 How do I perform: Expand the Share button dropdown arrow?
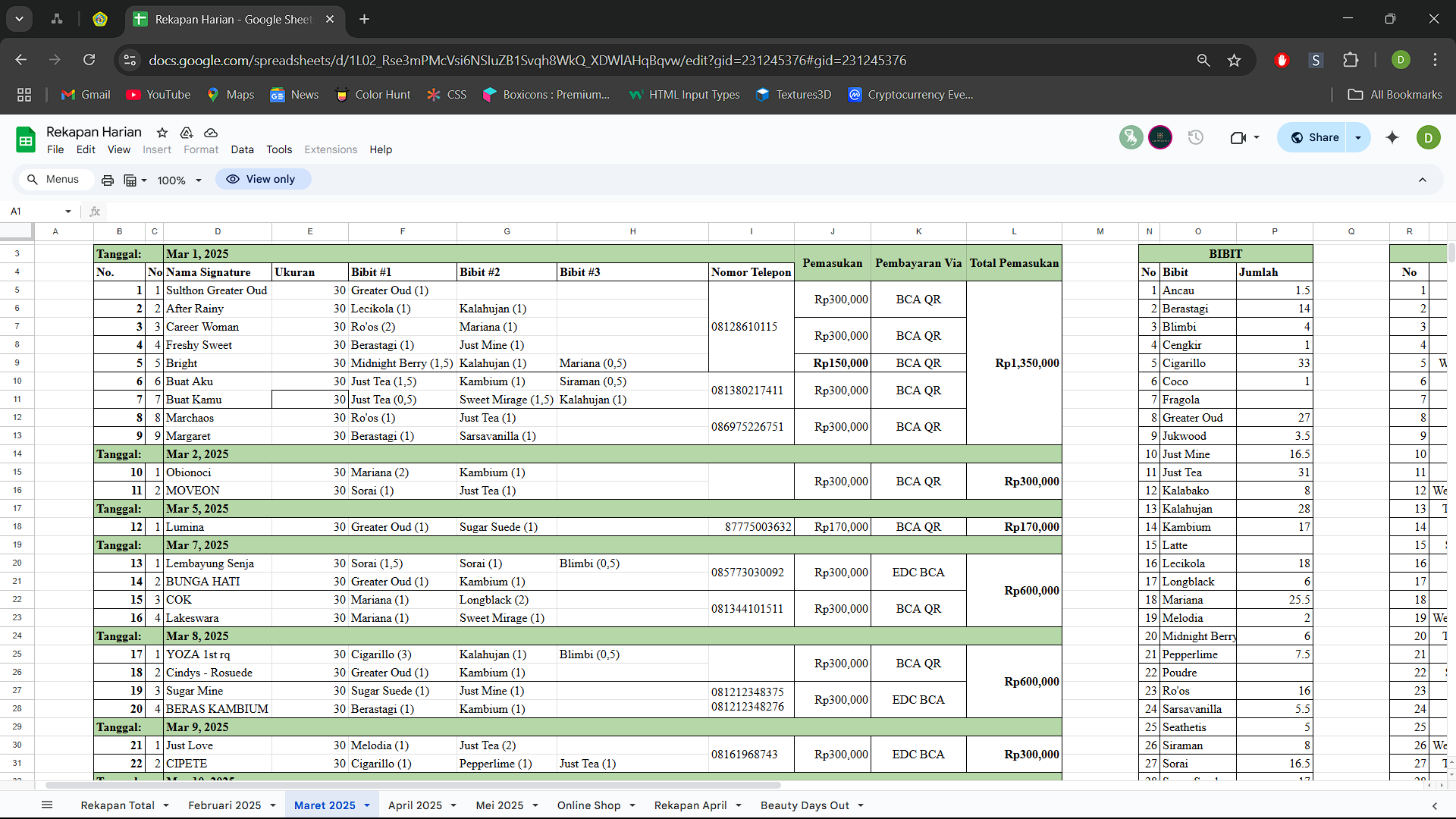pos(1358,137)
